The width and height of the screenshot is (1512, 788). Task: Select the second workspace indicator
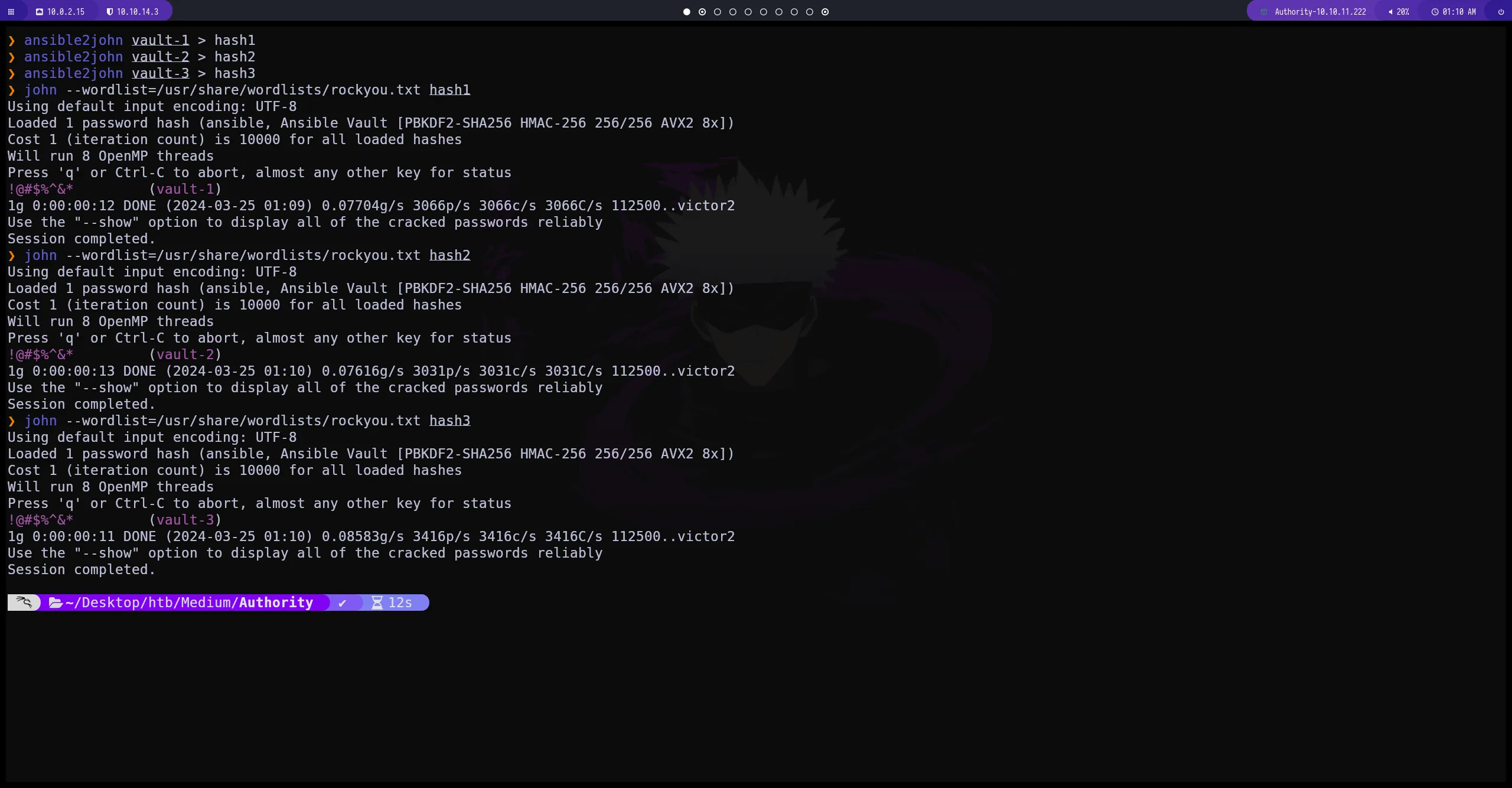(x=702, y=12)
